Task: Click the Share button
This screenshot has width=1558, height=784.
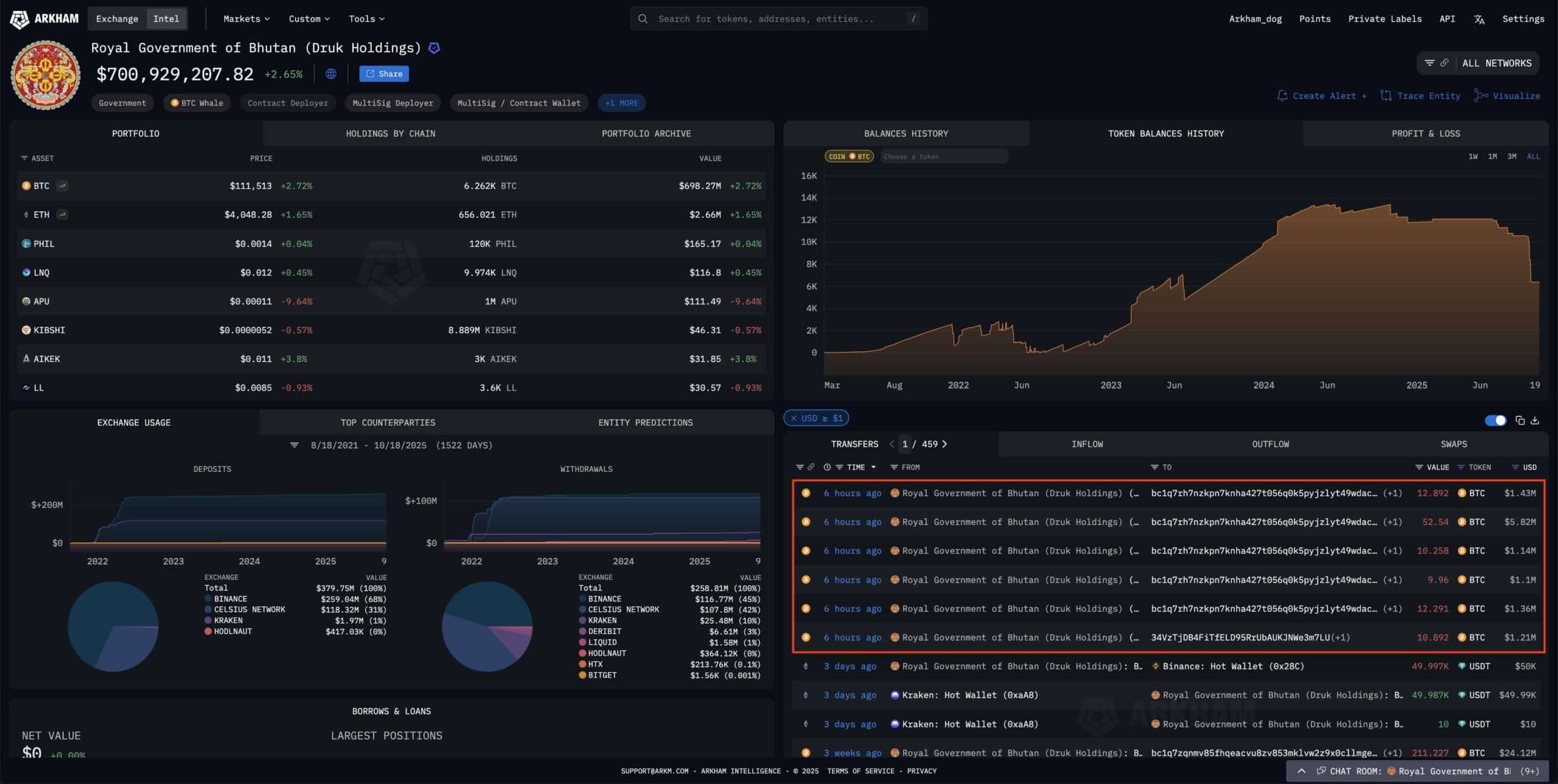Action: (383, 74)
